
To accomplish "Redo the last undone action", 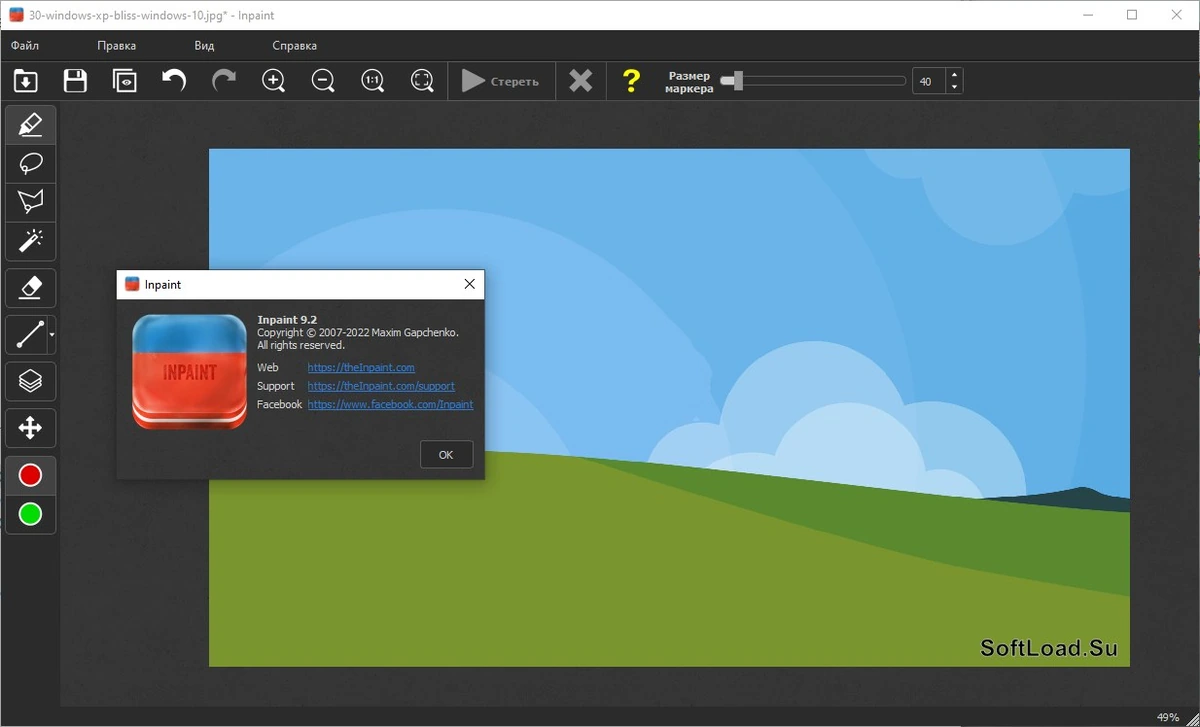I will click(x=224, y=81).
